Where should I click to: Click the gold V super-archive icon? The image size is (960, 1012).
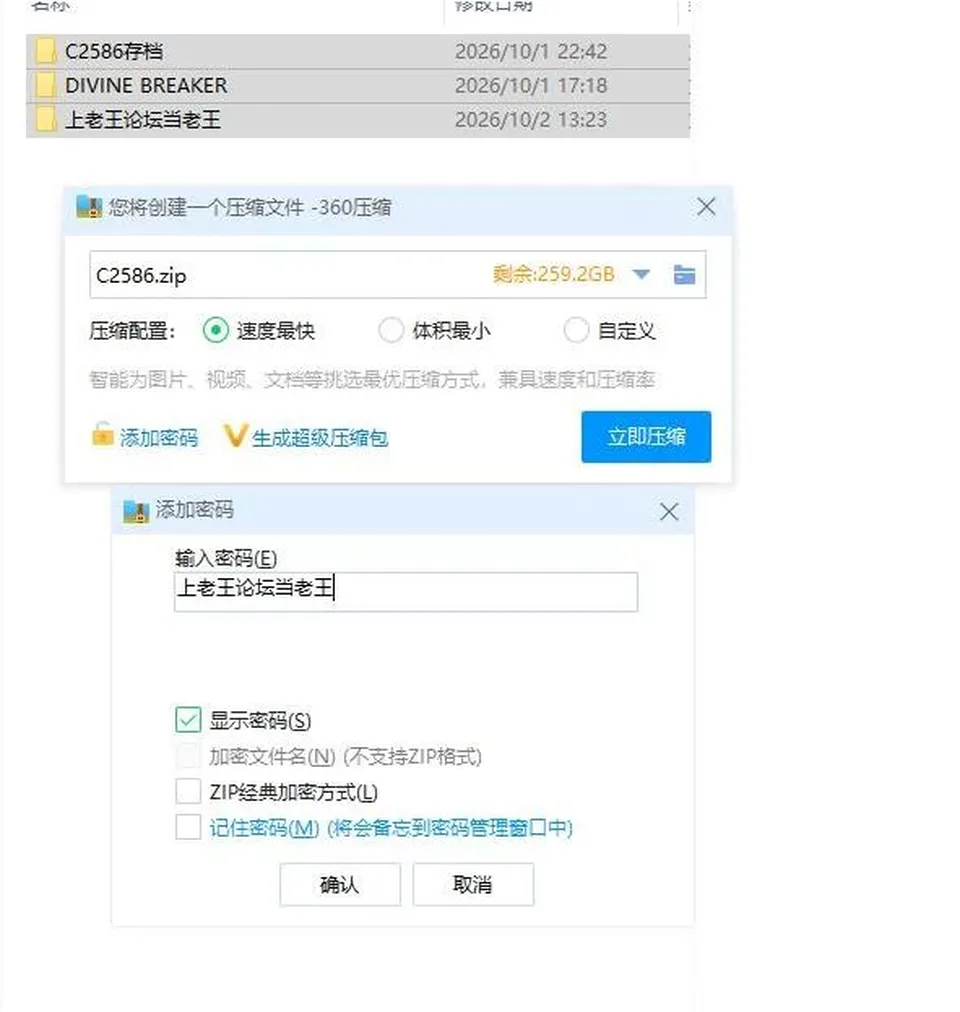click(236, 436)
